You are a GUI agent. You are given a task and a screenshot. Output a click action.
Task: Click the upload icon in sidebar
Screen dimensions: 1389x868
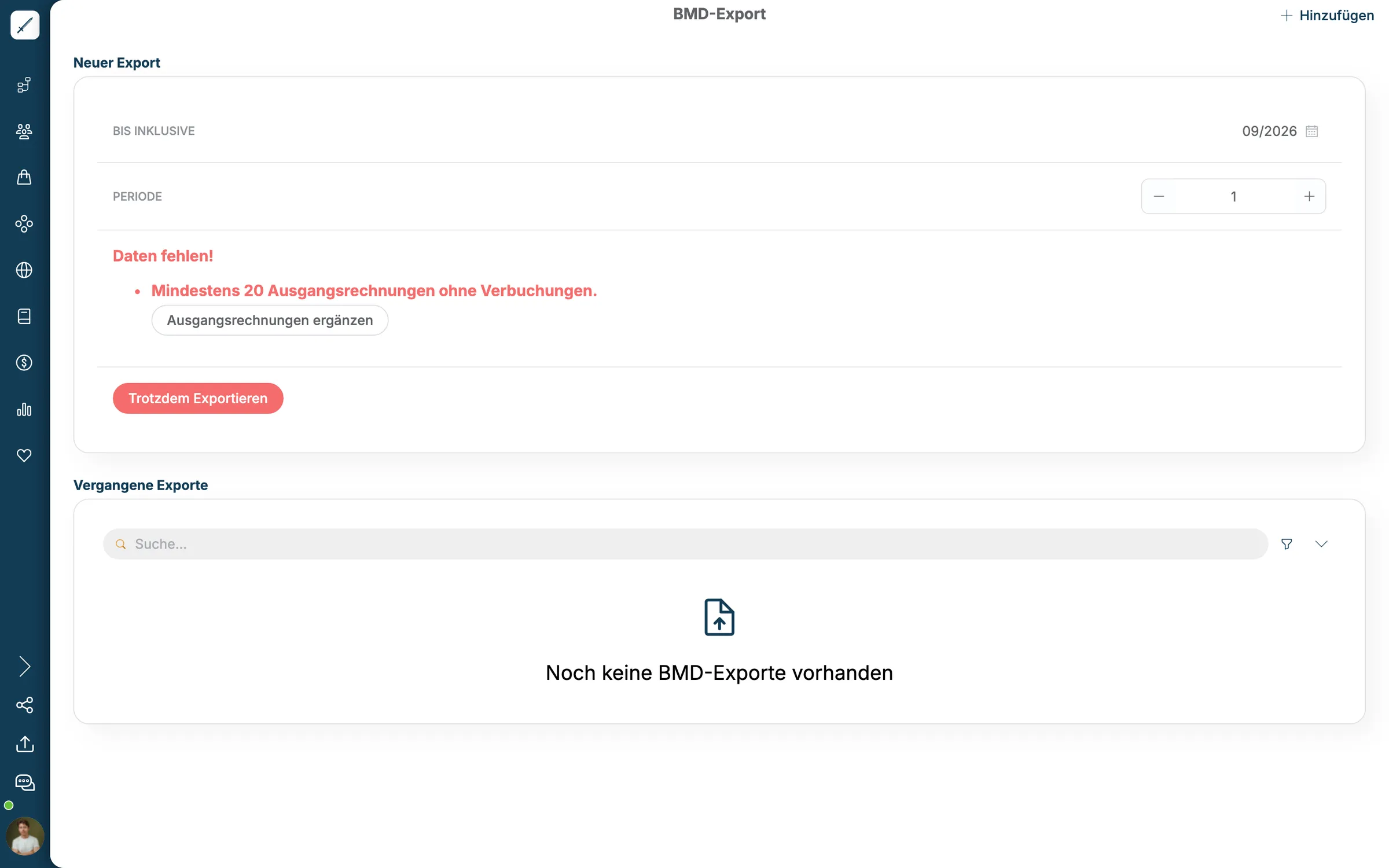[x=25, y=744]
